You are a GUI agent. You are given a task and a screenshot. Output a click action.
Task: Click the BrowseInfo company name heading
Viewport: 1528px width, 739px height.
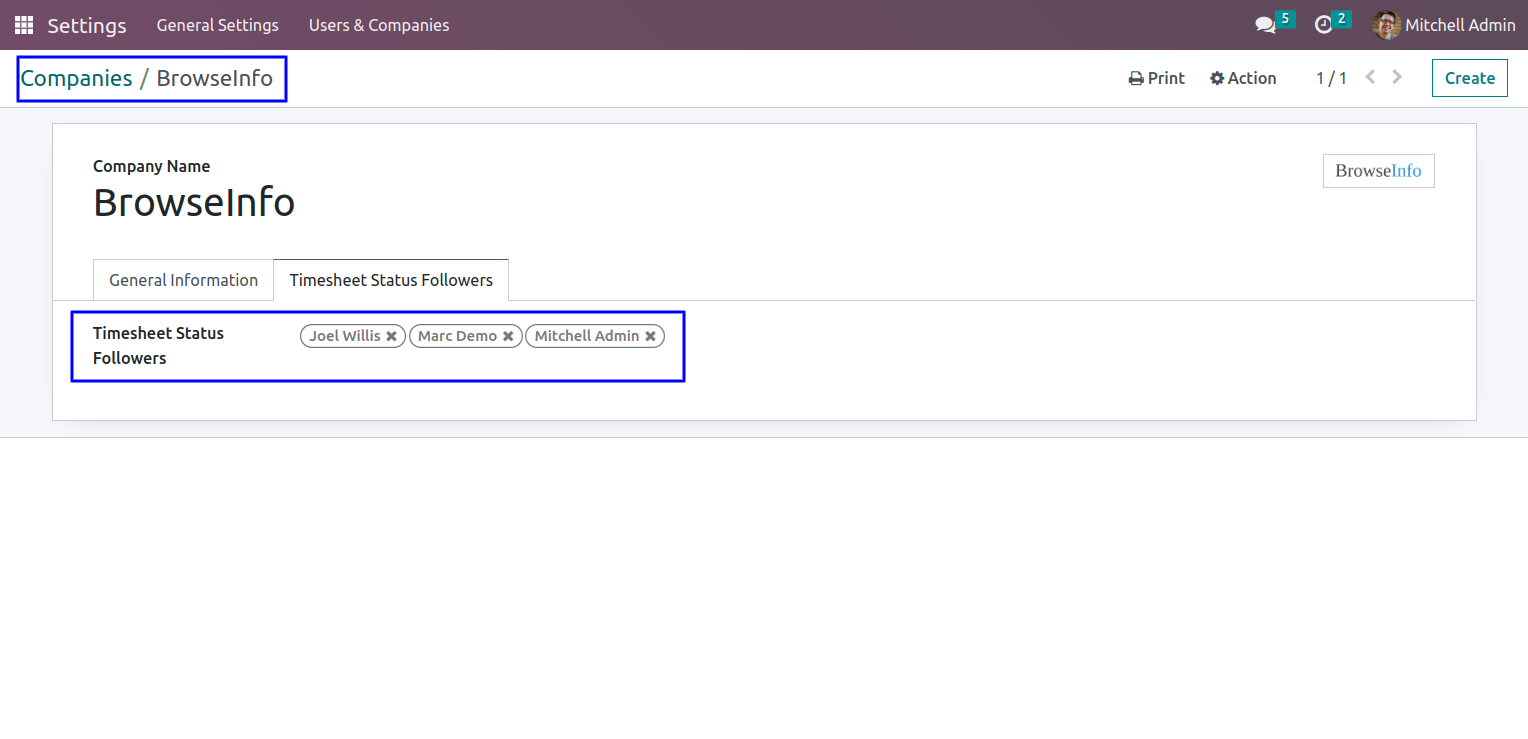click(194, 202)
